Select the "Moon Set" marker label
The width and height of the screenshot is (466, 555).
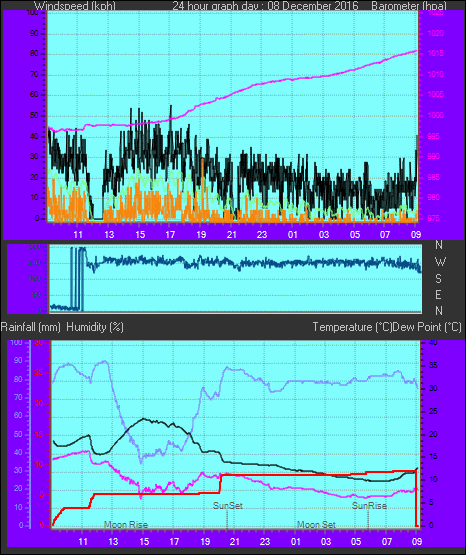[x=316, y=525]
